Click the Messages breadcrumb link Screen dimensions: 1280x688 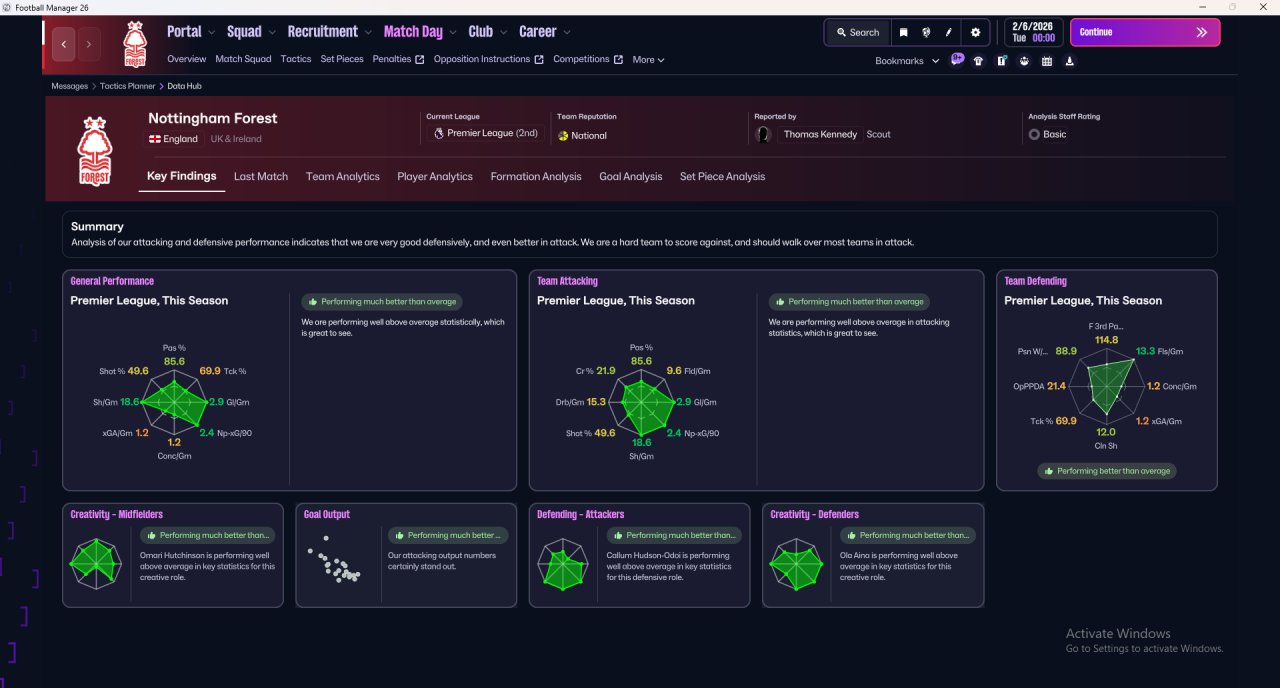(x=70, y=86)
